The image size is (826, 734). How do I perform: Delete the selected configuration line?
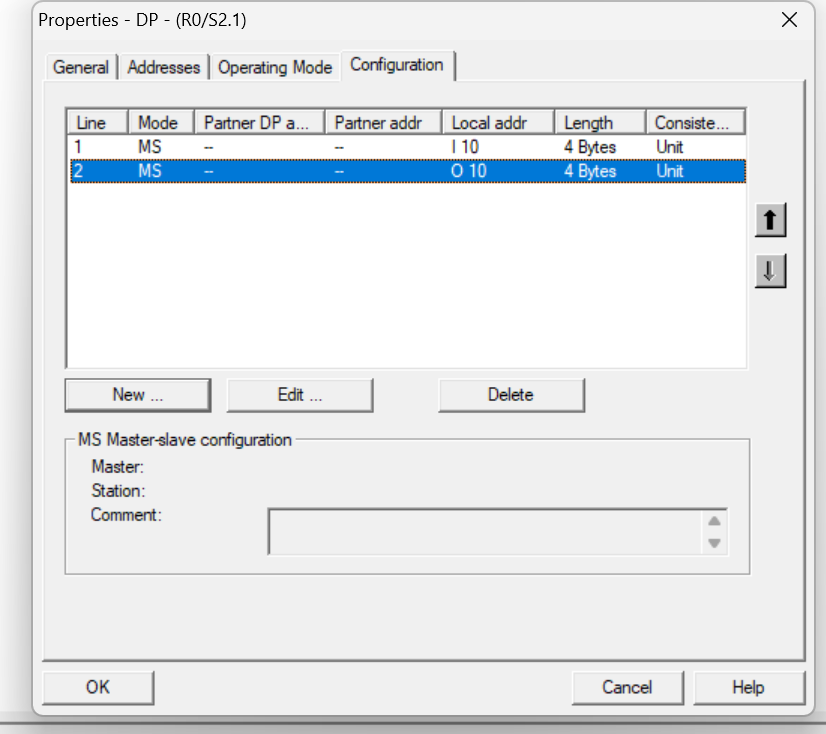[511, 395]
